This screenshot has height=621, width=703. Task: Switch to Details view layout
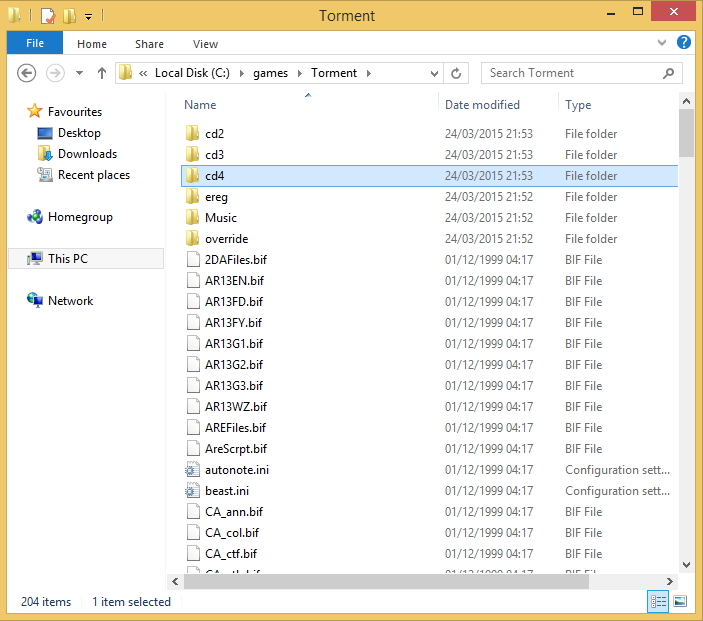click(658, 601)
